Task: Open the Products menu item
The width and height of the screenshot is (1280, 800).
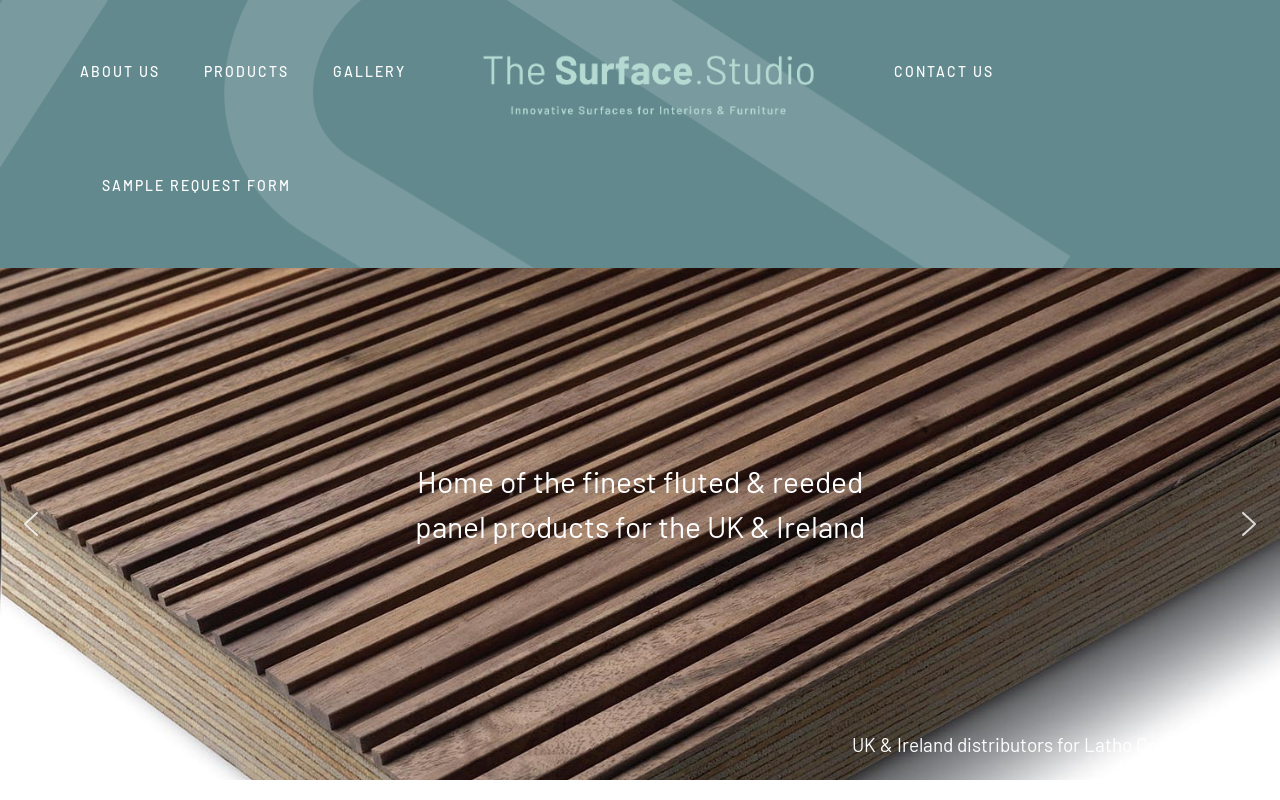Action: click(x=246, y=72)
